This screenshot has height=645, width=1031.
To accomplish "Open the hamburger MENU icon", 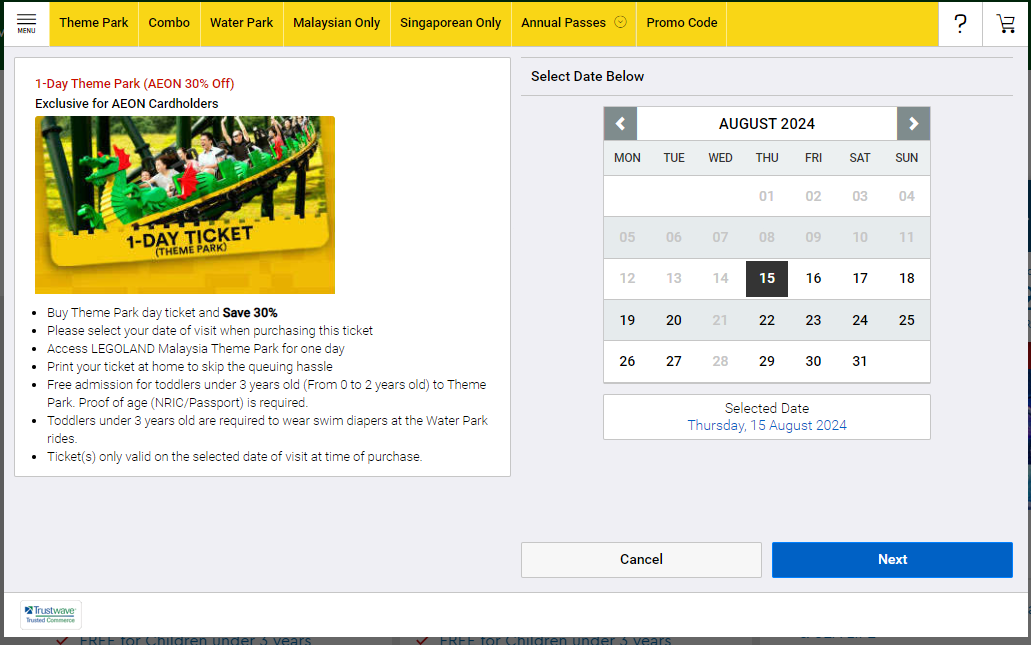I will (26, 23).
